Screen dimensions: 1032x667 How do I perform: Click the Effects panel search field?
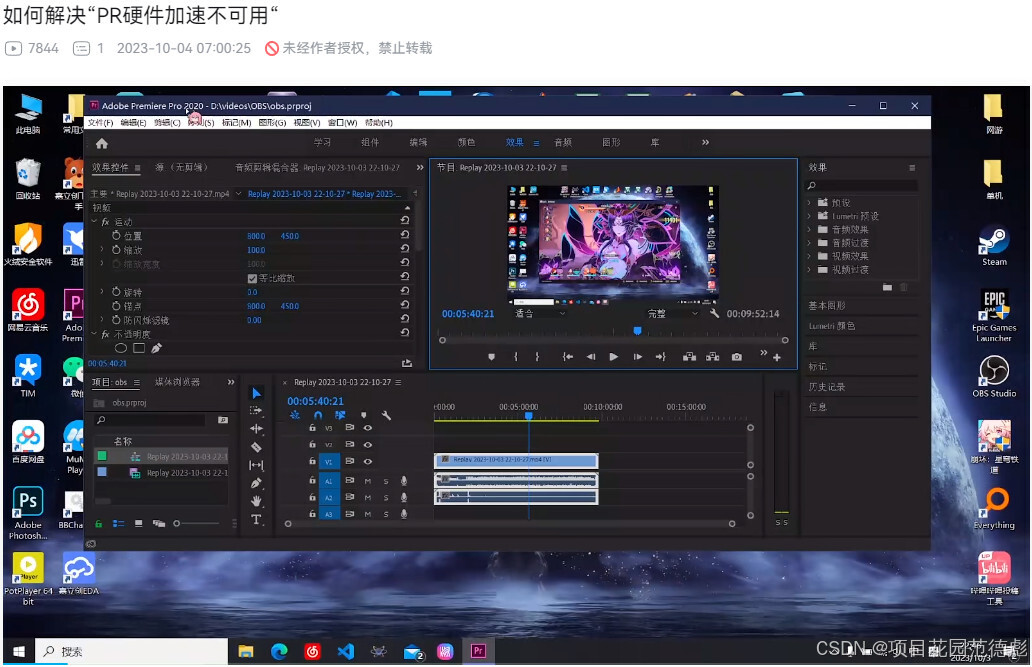click(x=863, y=186)
